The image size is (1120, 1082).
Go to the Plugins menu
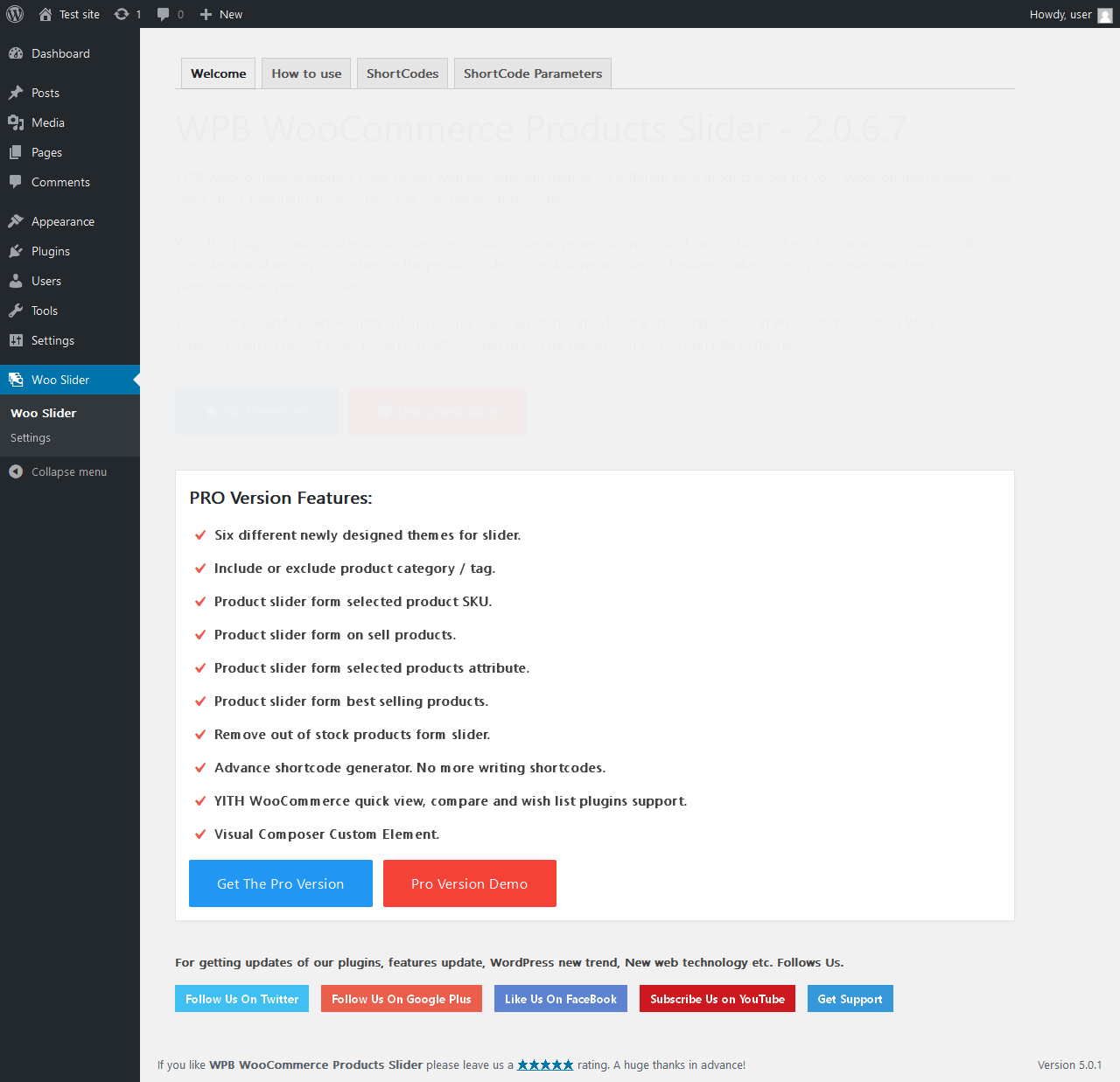coord(70,251)
